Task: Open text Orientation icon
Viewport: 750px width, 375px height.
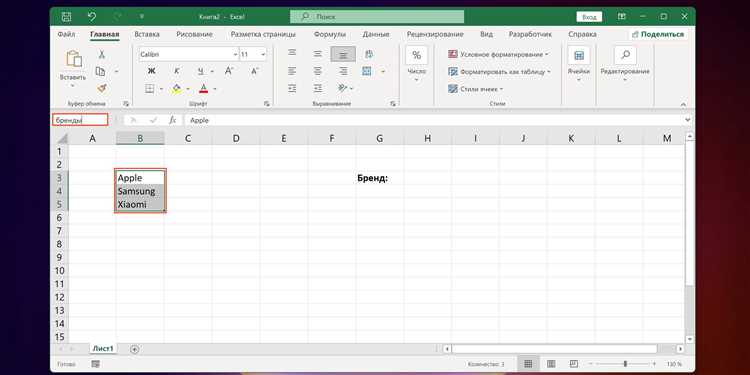Action: click(342, 88)
